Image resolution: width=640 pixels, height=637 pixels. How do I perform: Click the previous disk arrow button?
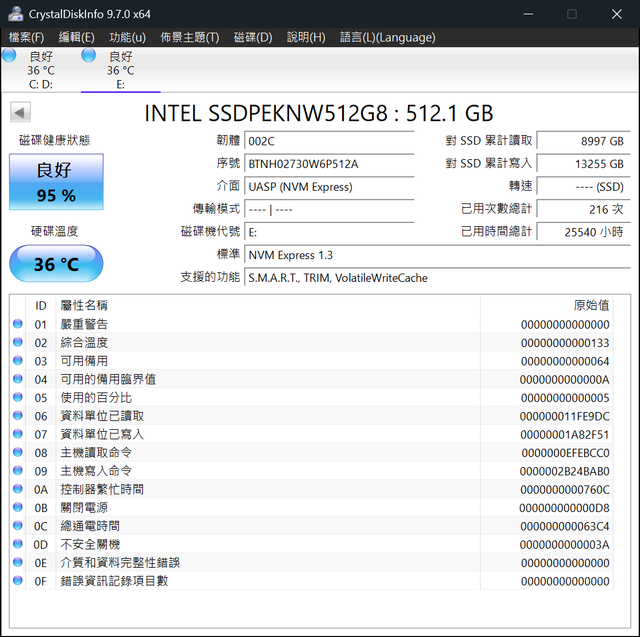pyautogui.click(x=20, y=112)
